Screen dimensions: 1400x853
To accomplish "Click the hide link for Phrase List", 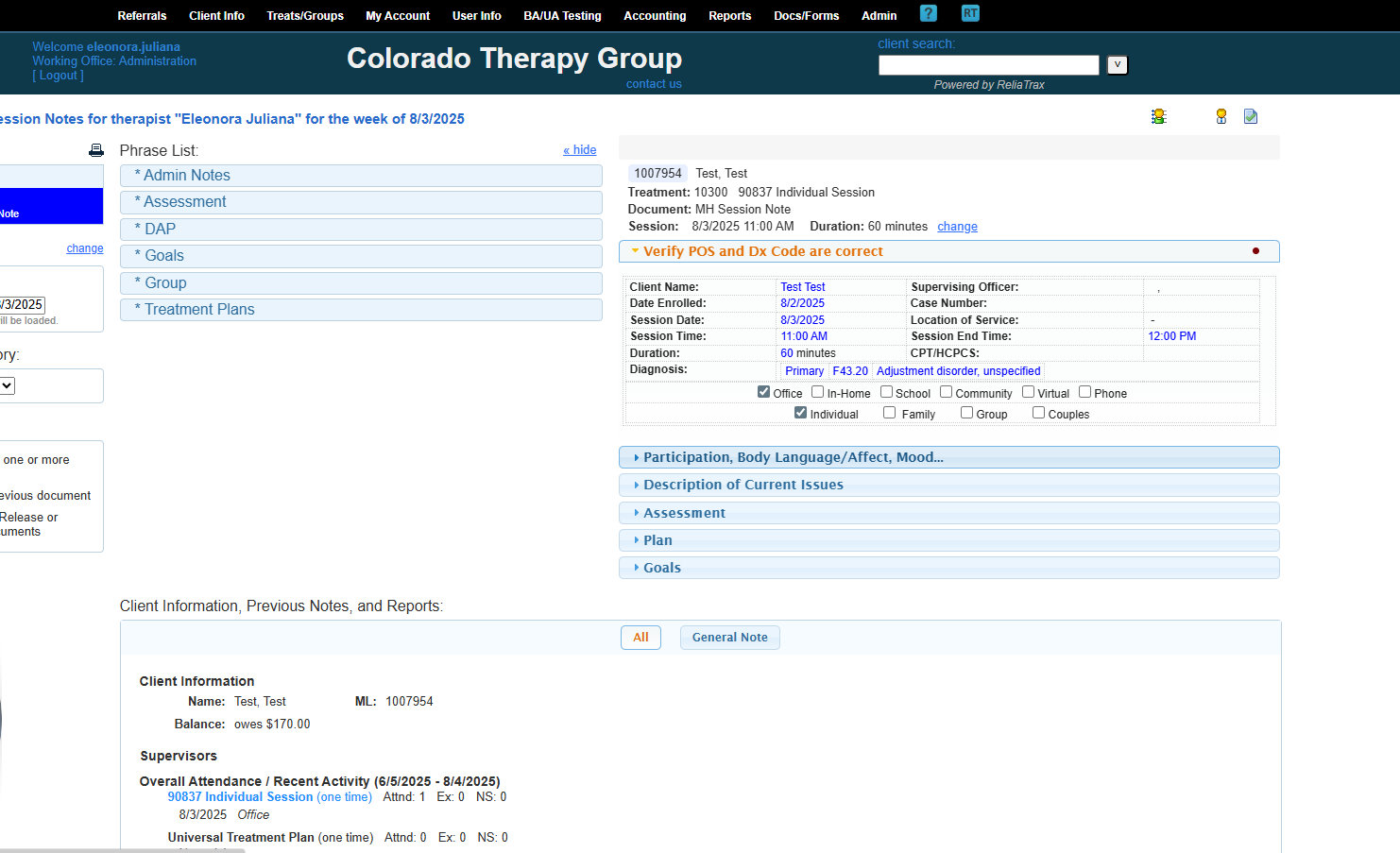I will point(579,150).
